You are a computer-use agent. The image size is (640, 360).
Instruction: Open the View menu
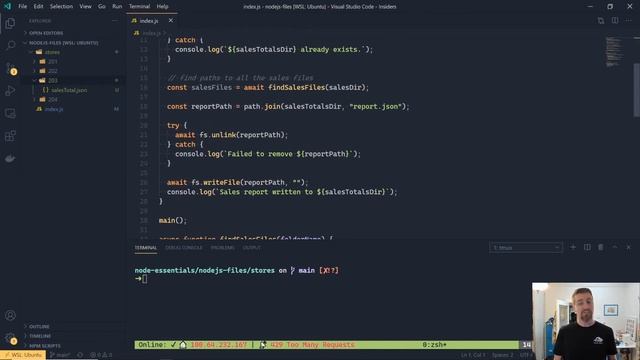tap(85, 6)
